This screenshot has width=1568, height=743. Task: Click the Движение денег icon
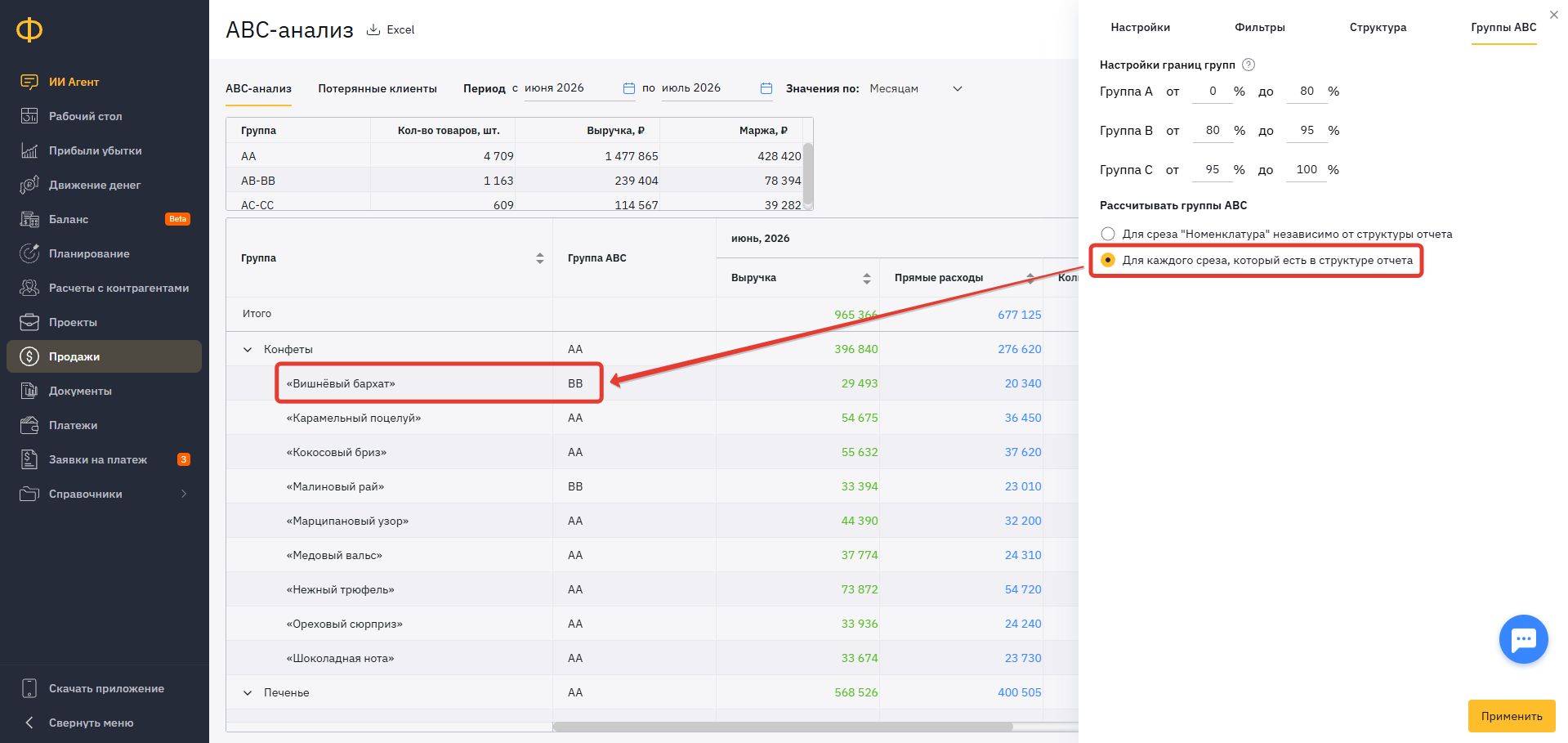coord(29,185)
